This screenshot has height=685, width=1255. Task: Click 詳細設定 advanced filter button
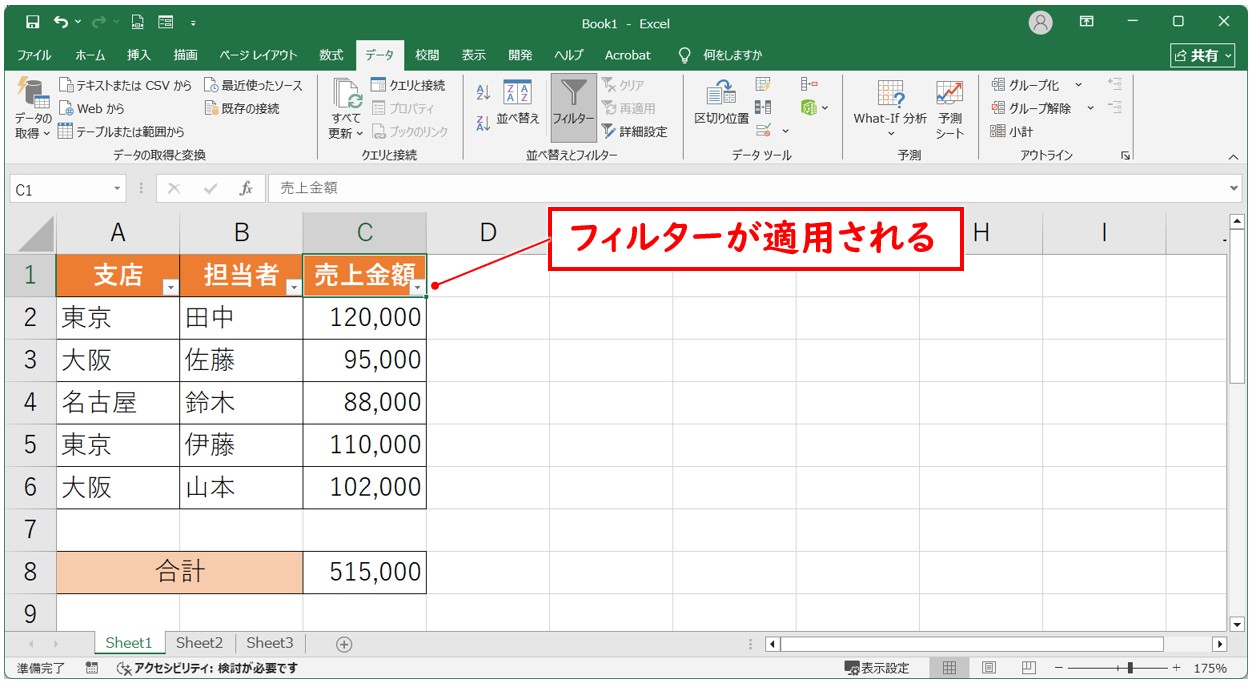[x=635, y=131]
